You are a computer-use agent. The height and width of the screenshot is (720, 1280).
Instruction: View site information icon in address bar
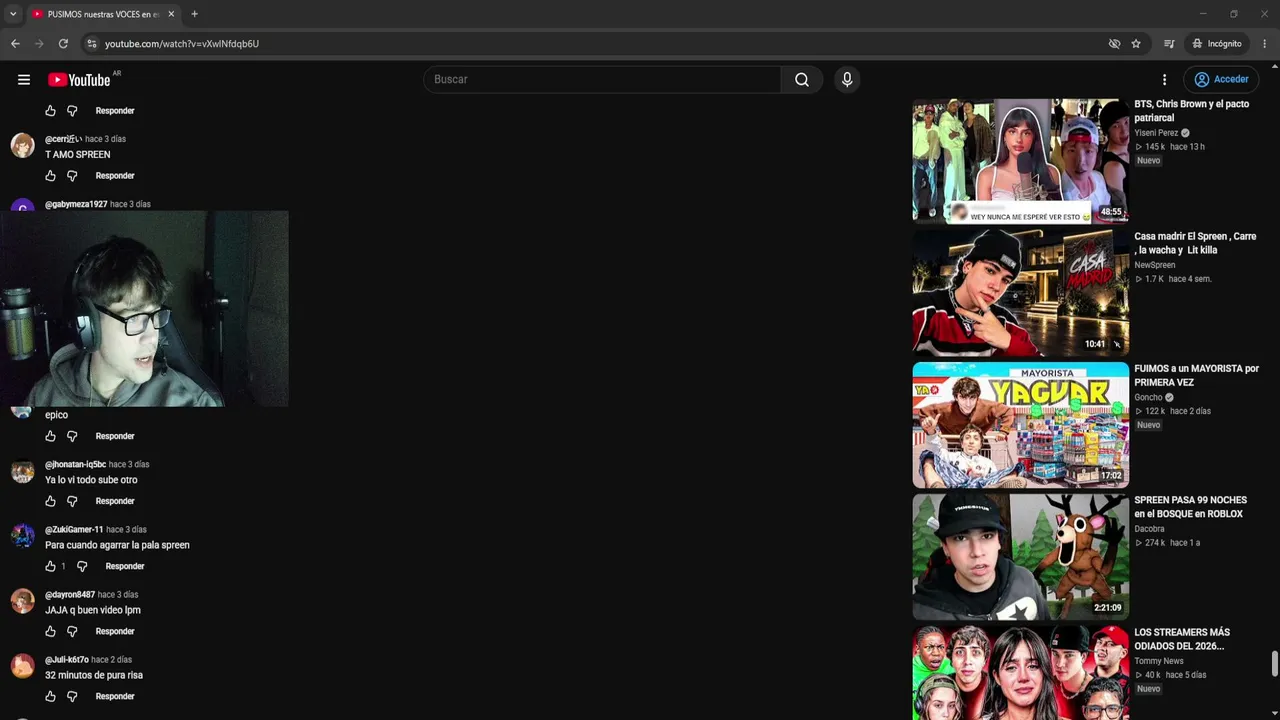click(x=91, y=44)
